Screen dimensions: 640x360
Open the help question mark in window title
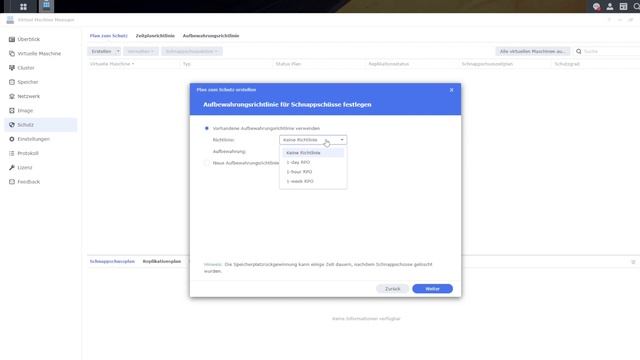click(x=609, y=20)
